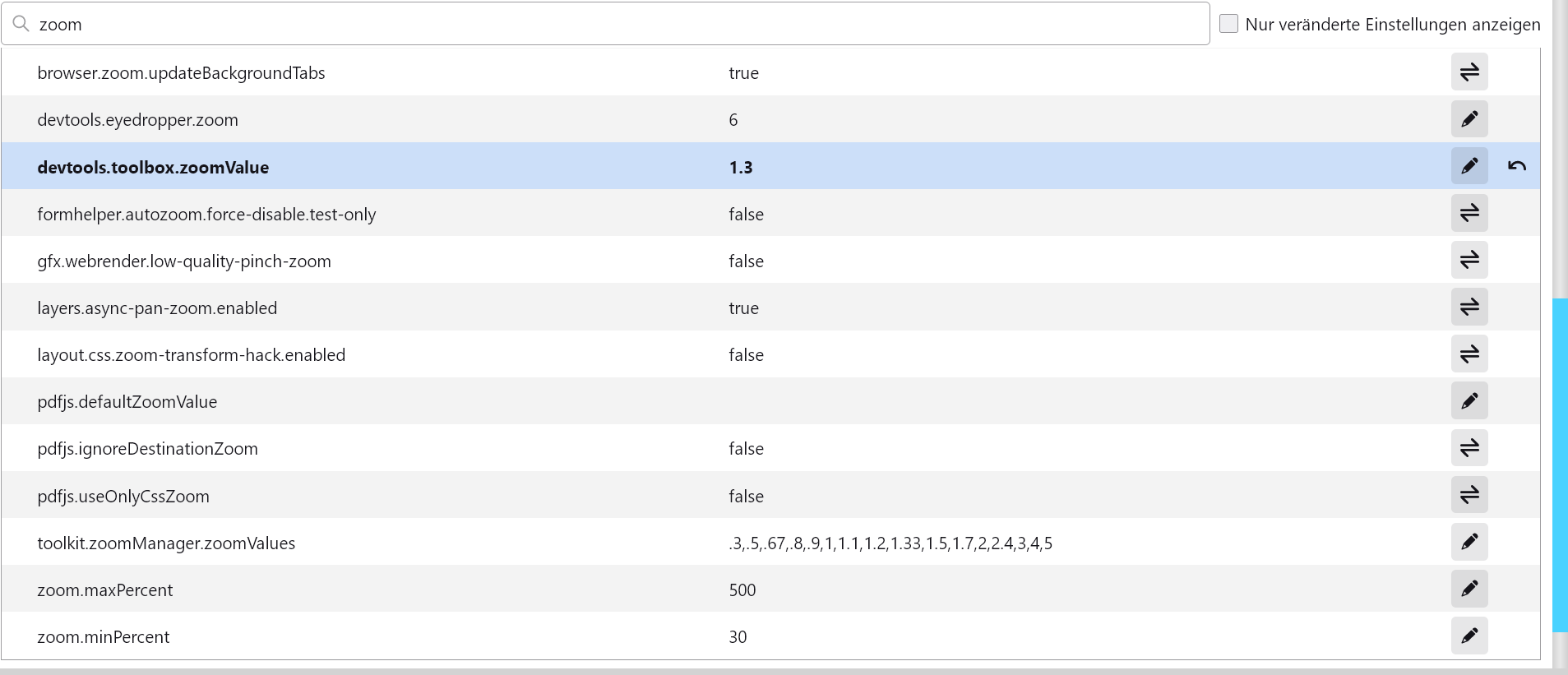This screenshot has height=675, width=1568.
Task: Toggle pdfjs.useOnlyCssZoom setting
Action: tap(1469, 496)
